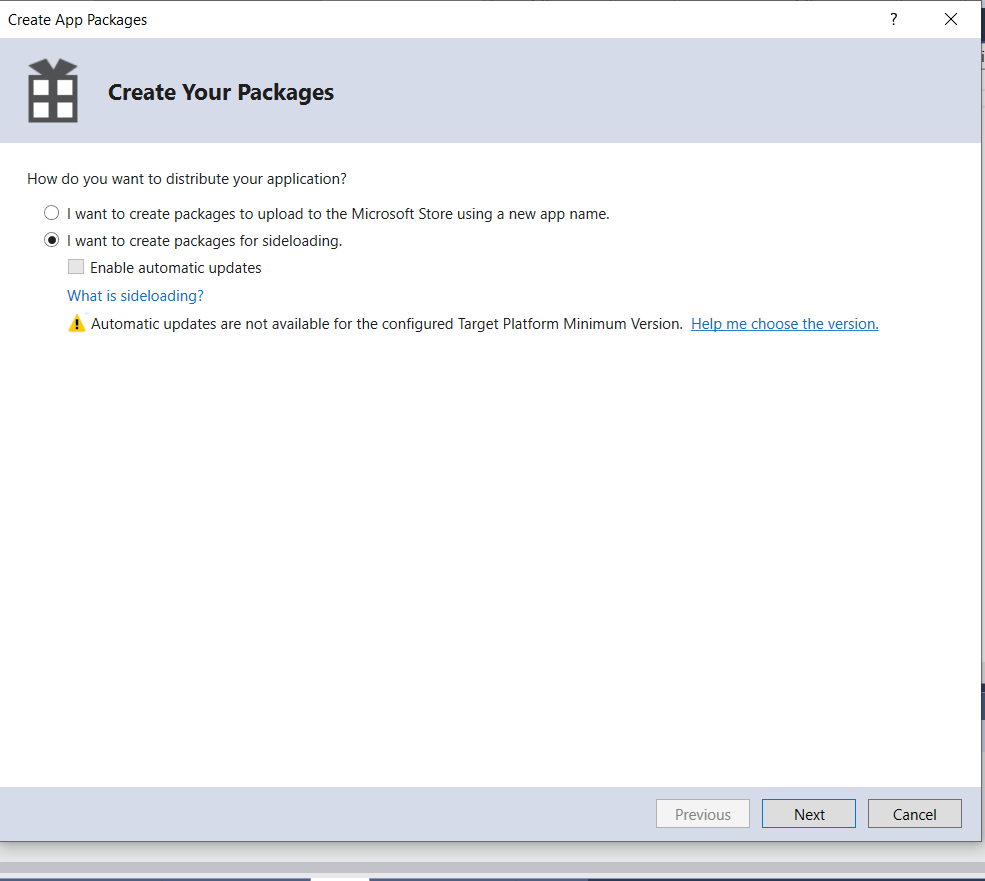Click the "How do you want to distribute" question text
The height and width of the screenshot is (881, 985).
(187, 179)
